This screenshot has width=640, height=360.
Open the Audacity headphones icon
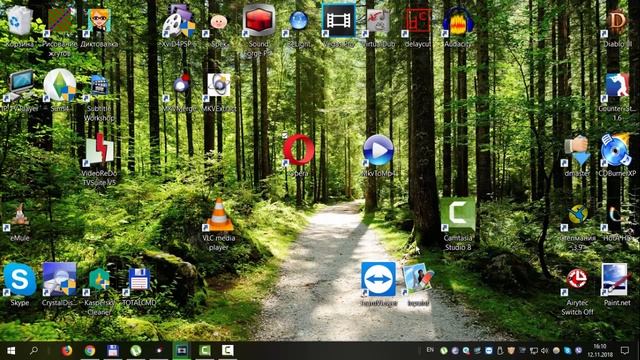click(458, 21)
